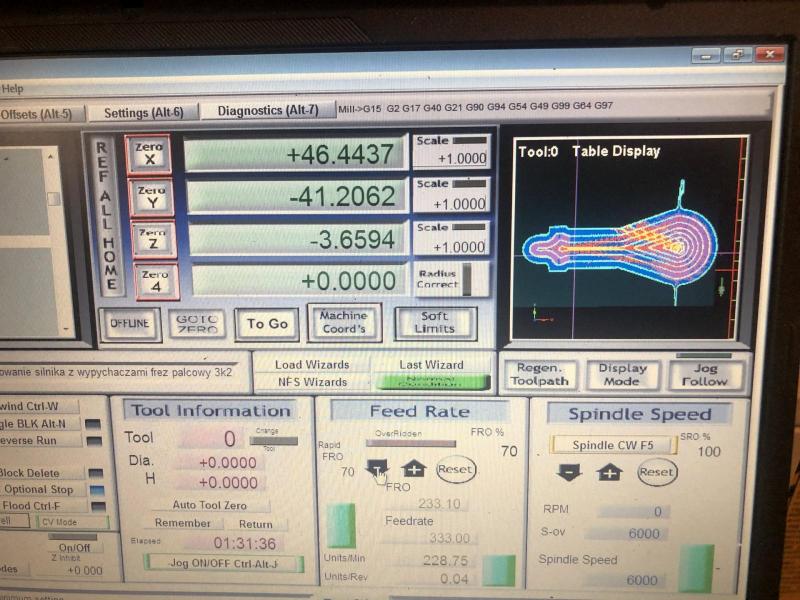
Task: Open the Help menu
Action: 12,88
